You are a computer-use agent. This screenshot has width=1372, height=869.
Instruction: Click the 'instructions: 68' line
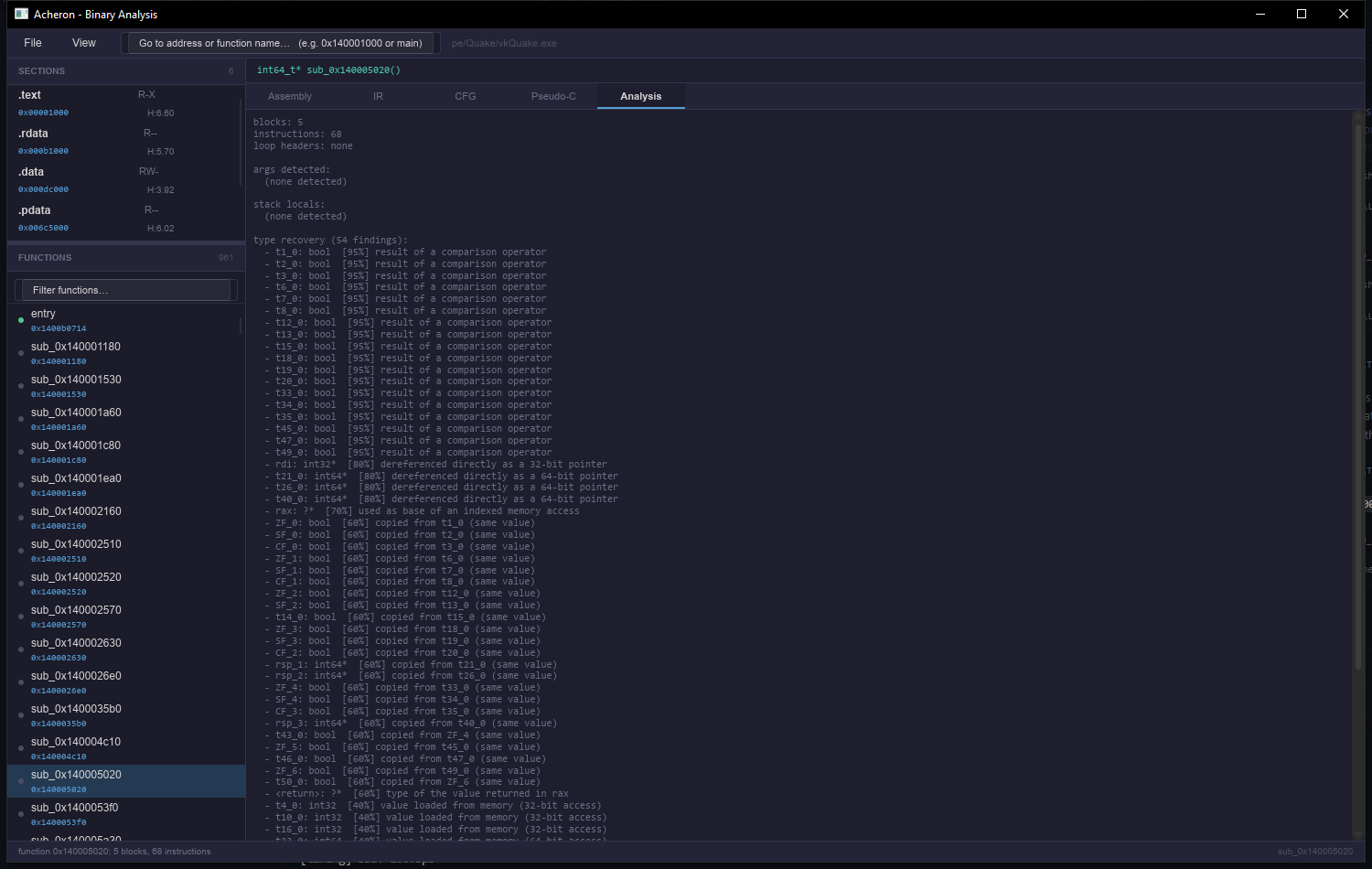(297, 134)
